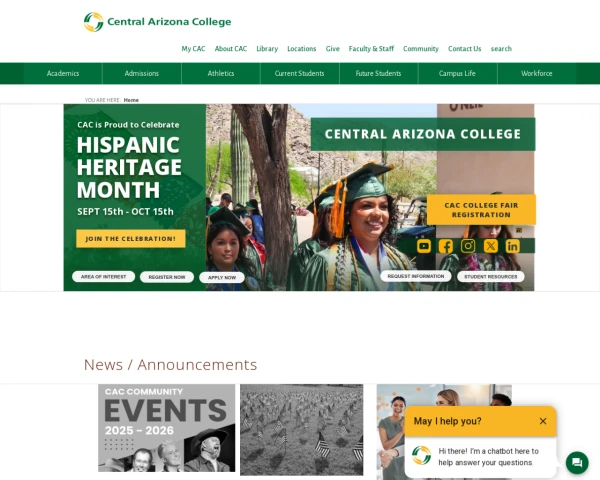Open the My CAC link

point(193,49)
